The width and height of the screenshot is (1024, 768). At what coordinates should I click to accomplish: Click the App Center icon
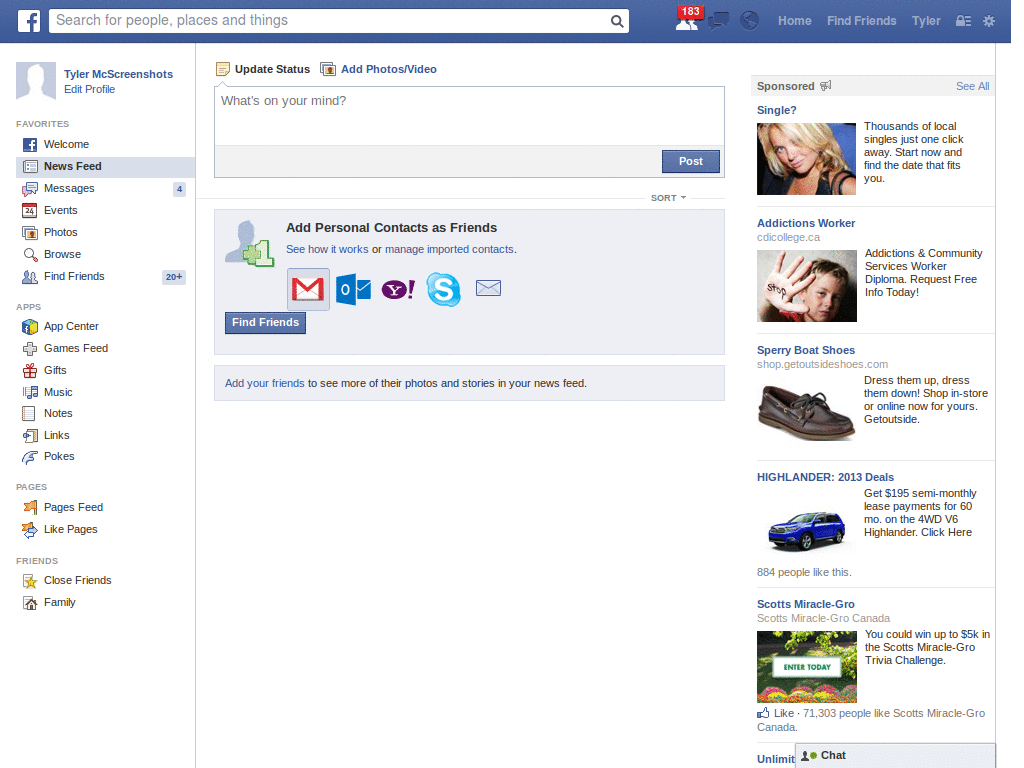[x=29, y=326]
